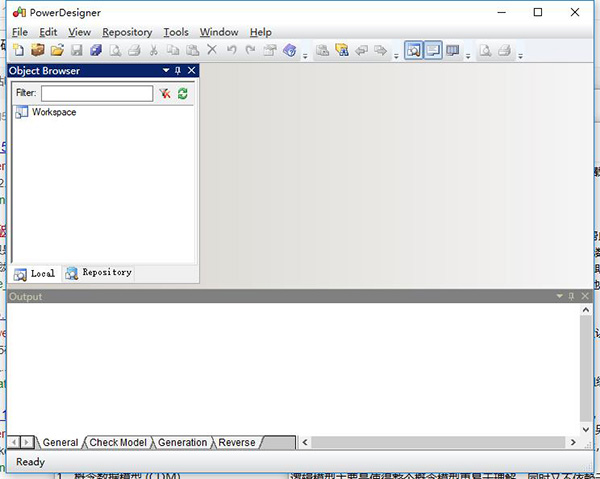The height and width of the screenshot is (479, 600).
Task: Open the Edit menu
Action: (x=48, y=32)
